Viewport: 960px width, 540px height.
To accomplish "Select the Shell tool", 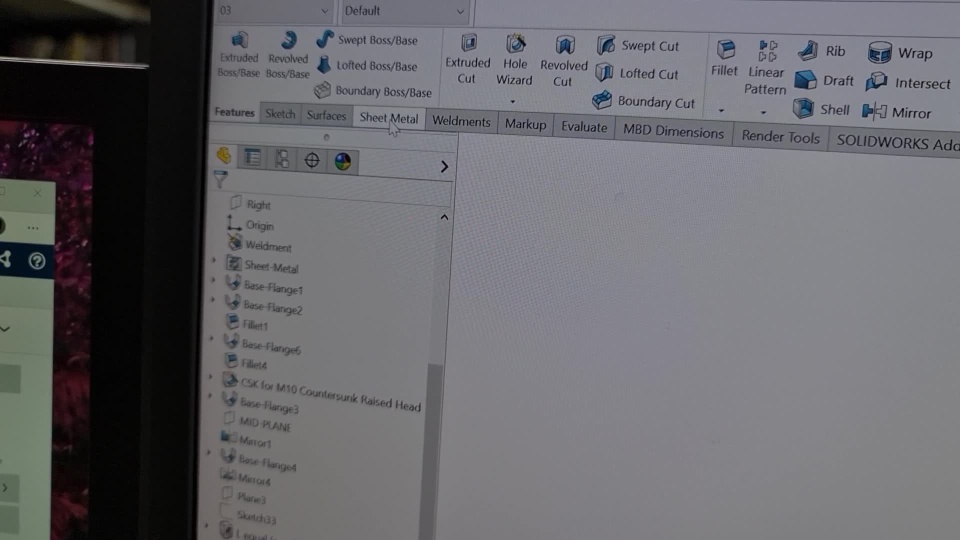I will click(821, 109).
